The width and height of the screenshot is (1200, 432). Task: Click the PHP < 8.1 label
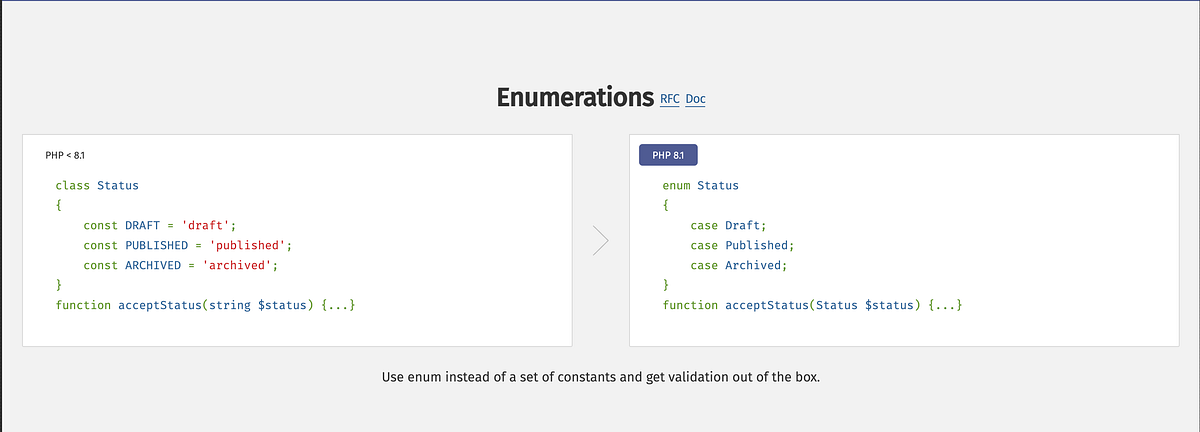tap(65, 155)
